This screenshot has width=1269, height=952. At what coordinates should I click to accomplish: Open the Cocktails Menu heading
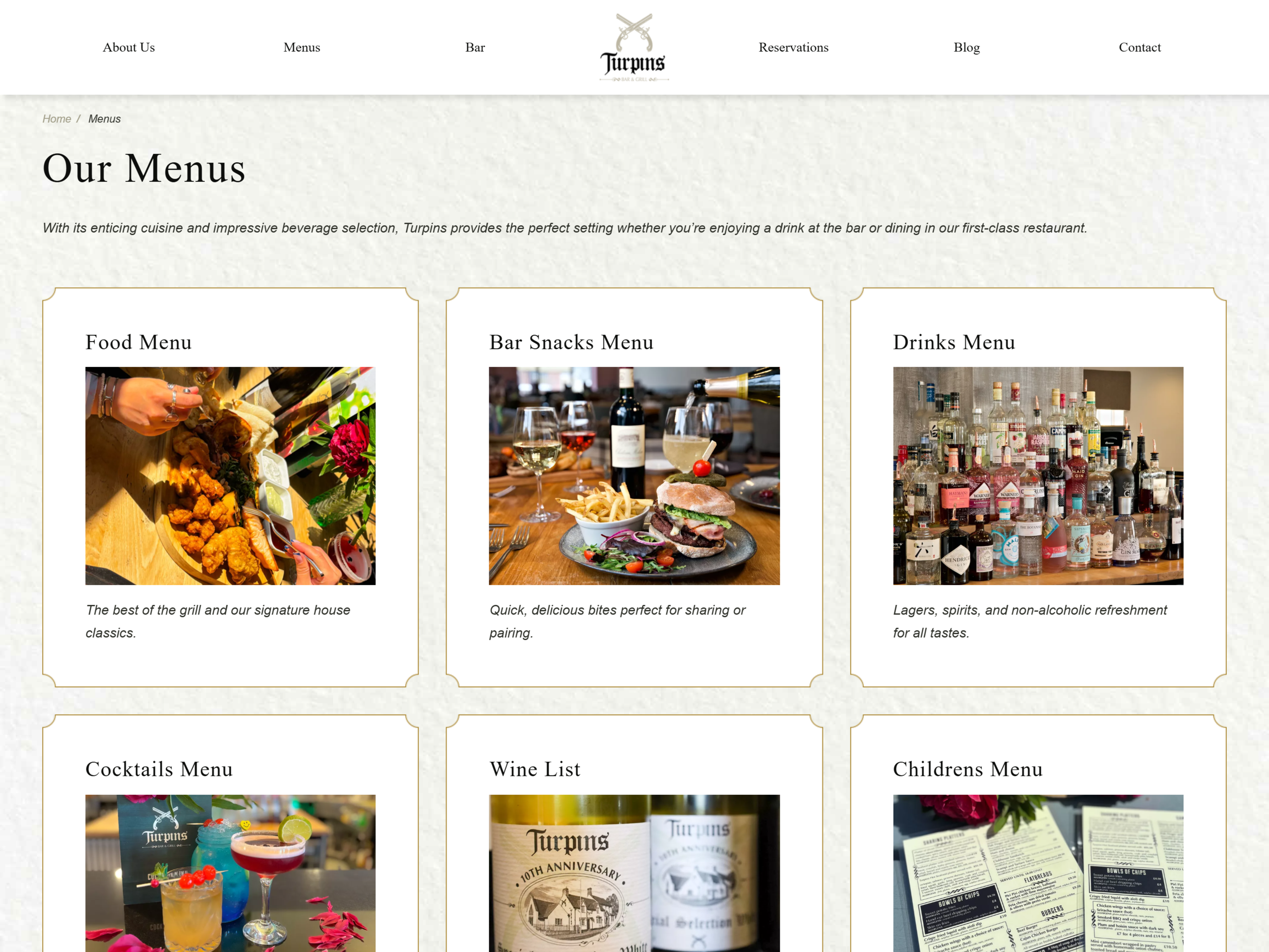(159, 770)
